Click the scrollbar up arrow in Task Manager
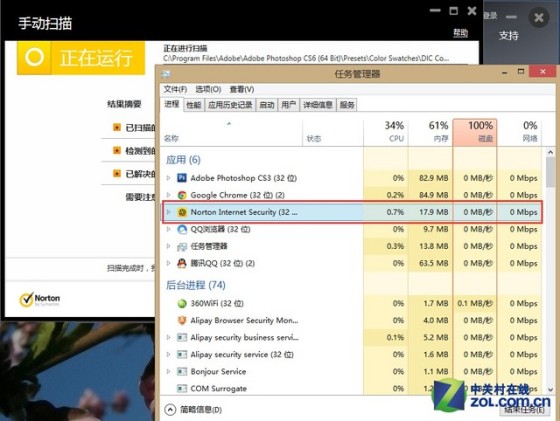This screenshot has width=560, height=421. (550, 152)
